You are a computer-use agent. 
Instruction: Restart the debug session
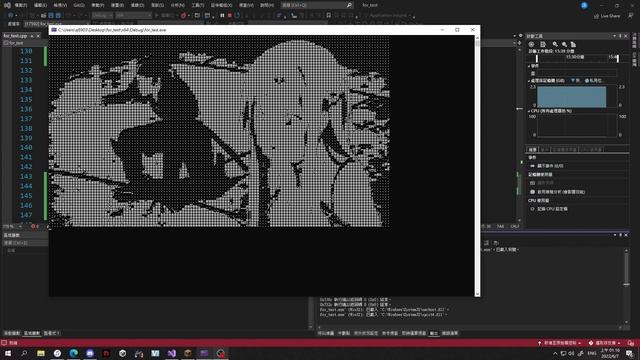[238, 16]
